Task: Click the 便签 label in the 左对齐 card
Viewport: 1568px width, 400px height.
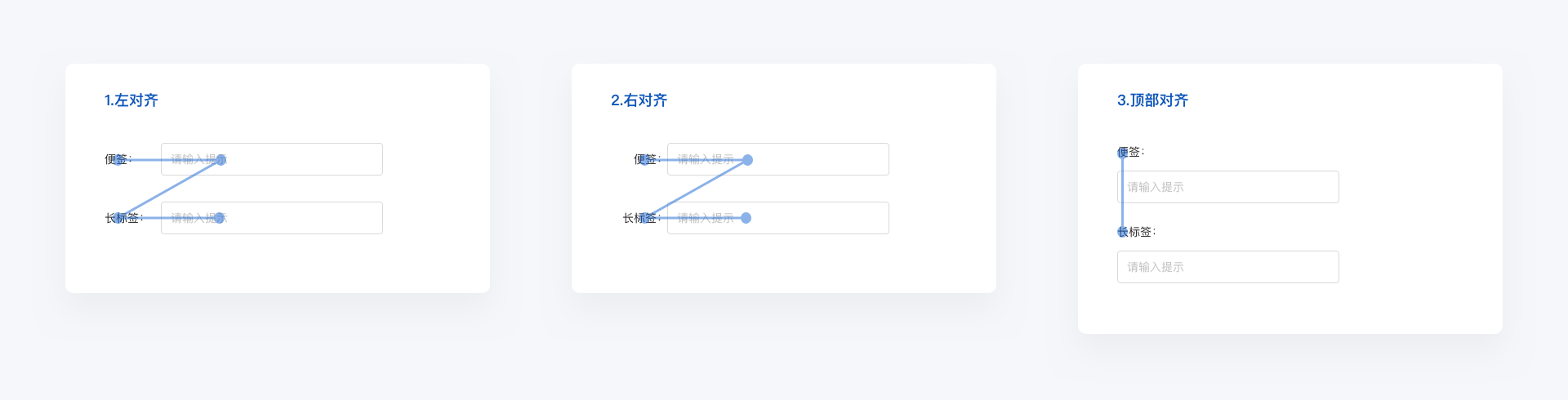Action: [x=117, y=159]
